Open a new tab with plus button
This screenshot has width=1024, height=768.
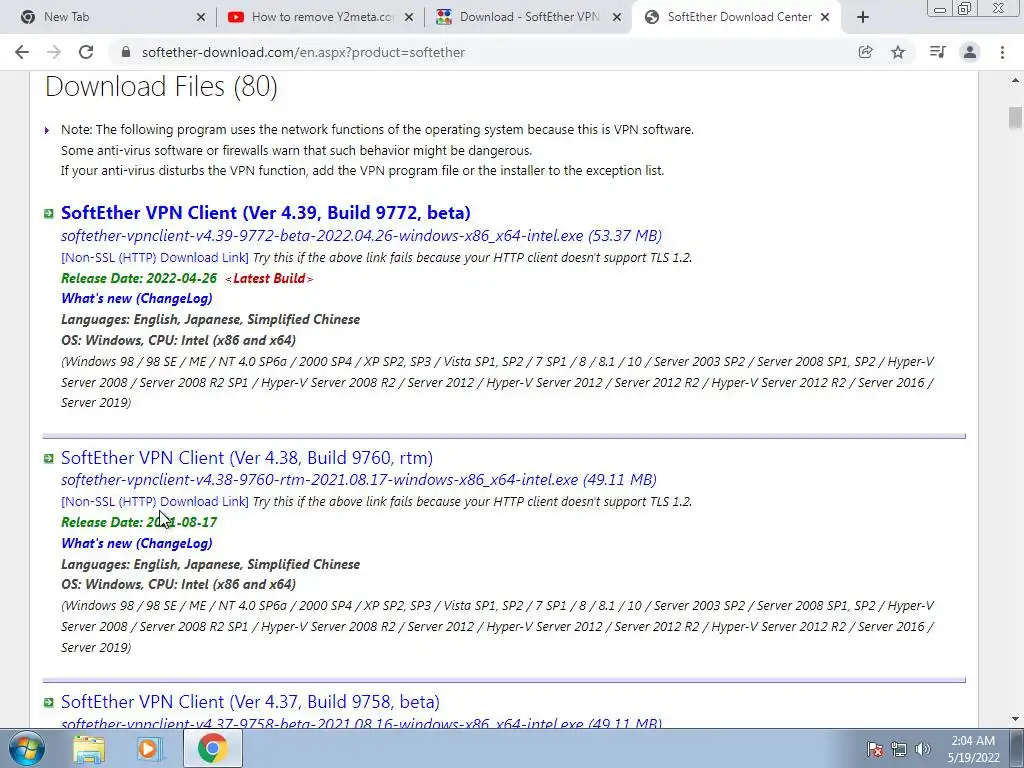863,17
